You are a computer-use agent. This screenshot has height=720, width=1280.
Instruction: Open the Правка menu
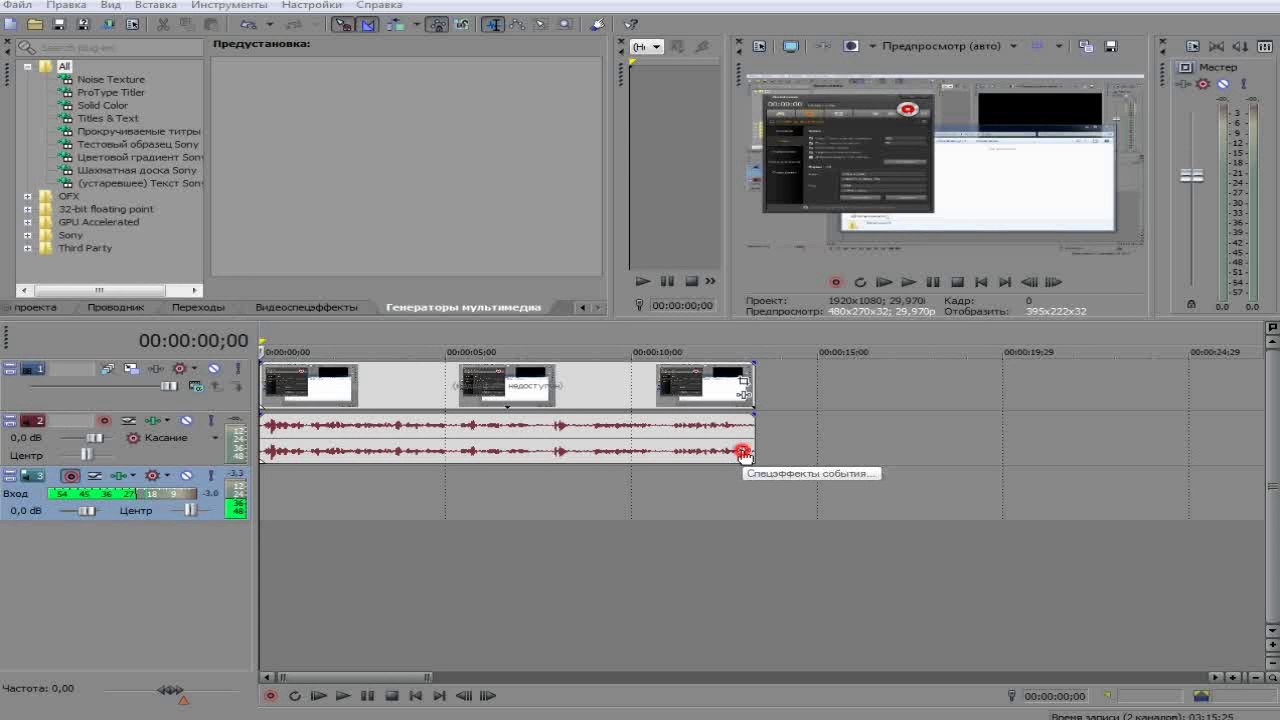pyautogui.click(x=66, y=5)
